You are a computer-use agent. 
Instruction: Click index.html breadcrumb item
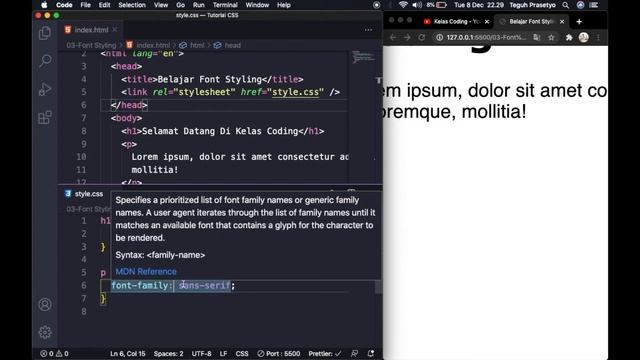point(149,45)
